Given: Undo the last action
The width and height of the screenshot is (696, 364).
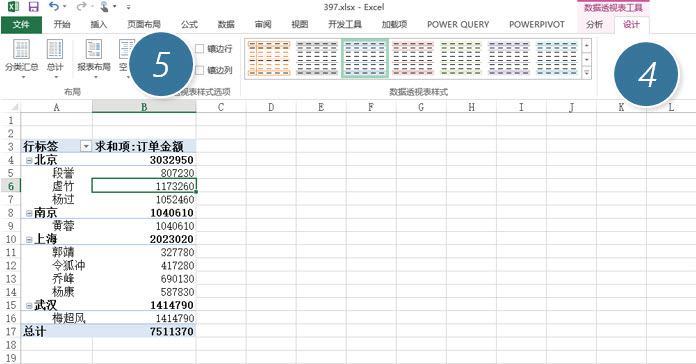Looking at the screenshot, I should 54,6.
